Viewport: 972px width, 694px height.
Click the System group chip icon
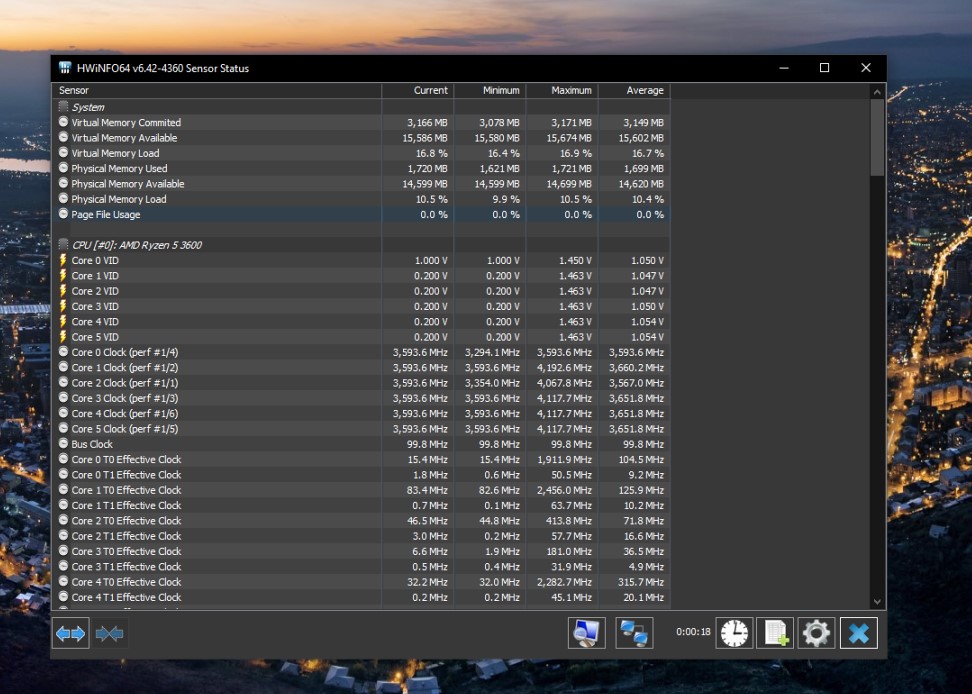[63, 107]
